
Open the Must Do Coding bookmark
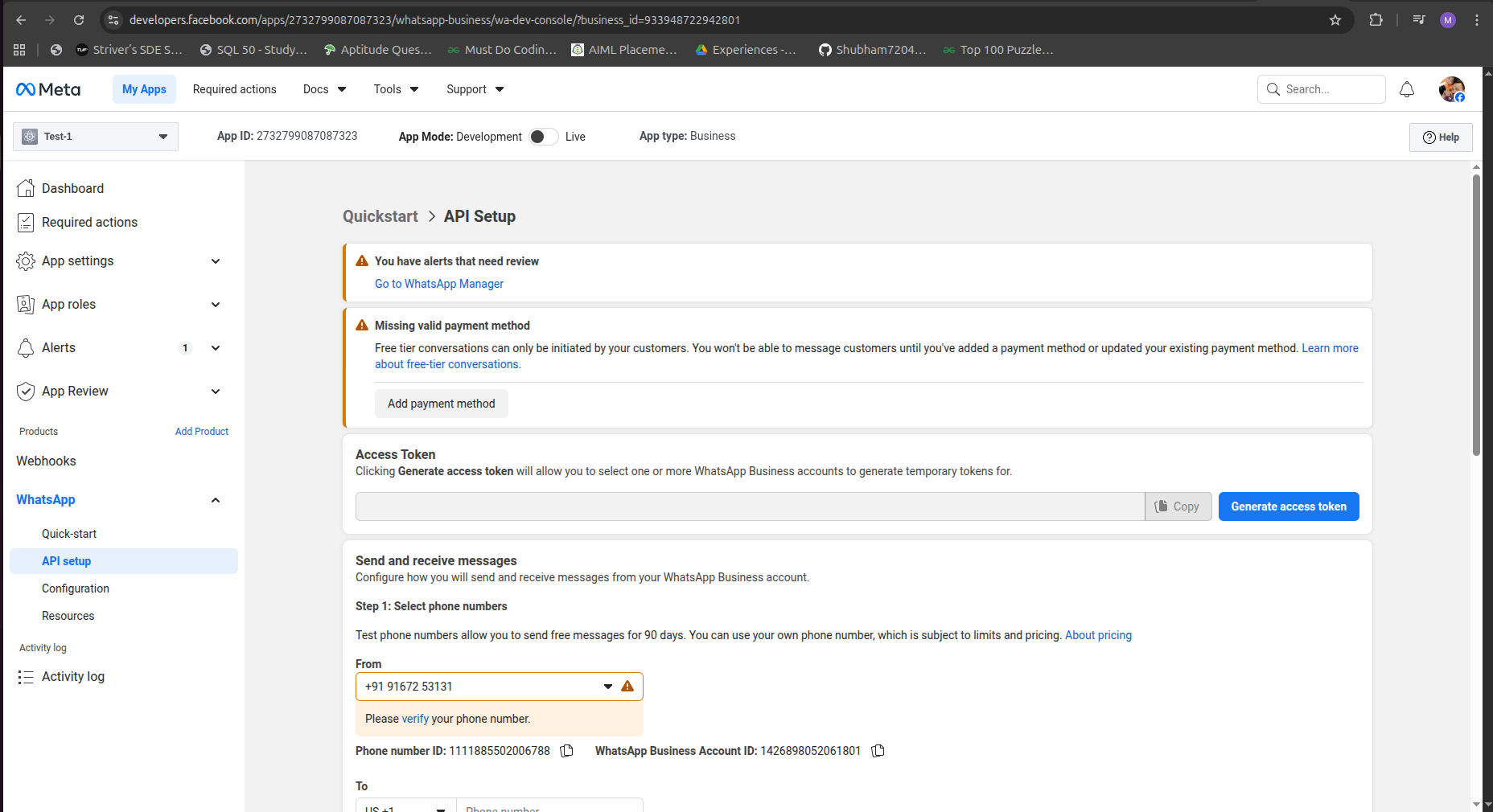502,50
